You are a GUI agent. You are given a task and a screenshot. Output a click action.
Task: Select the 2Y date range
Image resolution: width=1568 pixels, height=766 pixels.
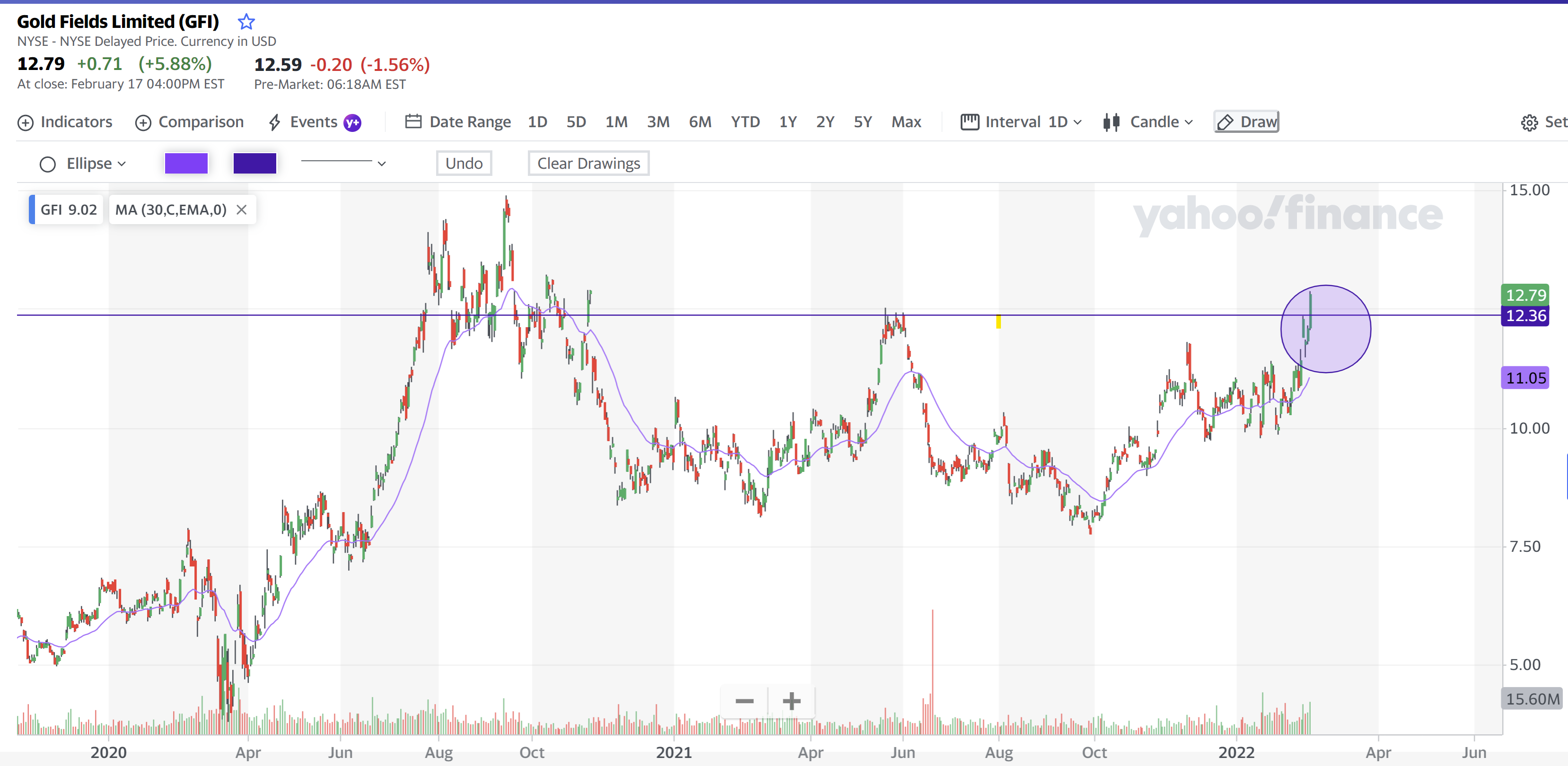tap(825, 122)
